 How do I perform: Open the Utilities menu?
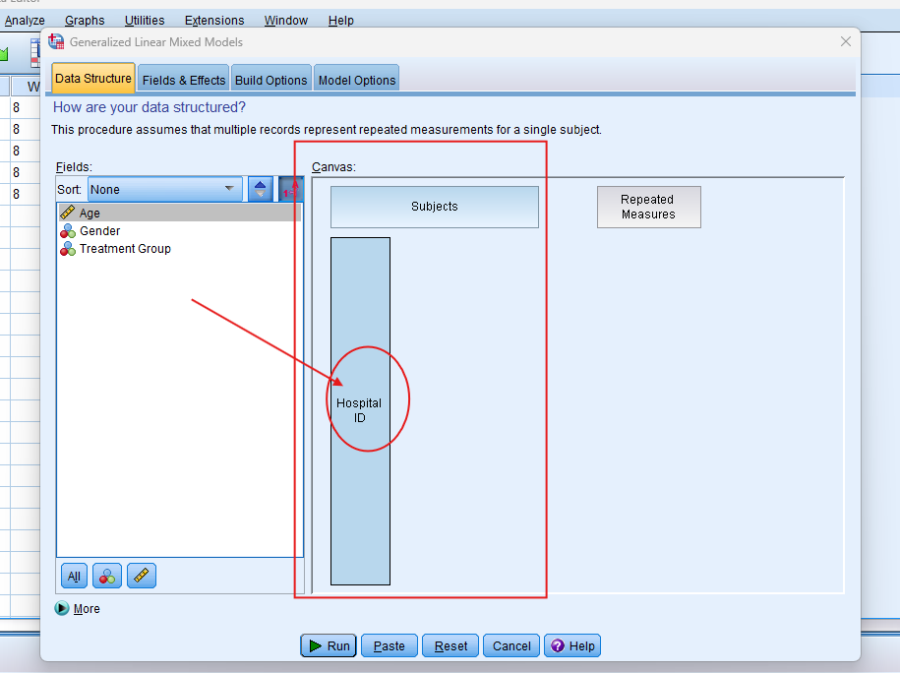click(x=145, y=20)
